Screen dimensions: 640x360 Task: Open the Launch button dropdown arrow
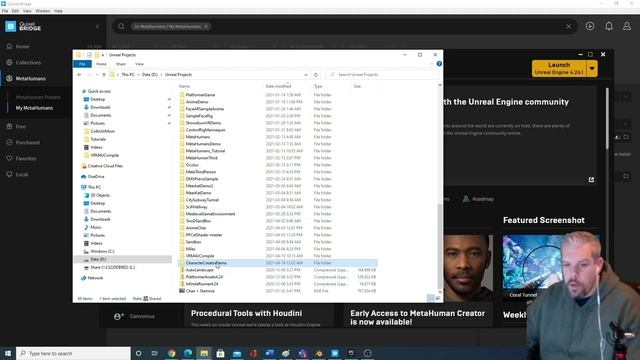pos(592,68)
